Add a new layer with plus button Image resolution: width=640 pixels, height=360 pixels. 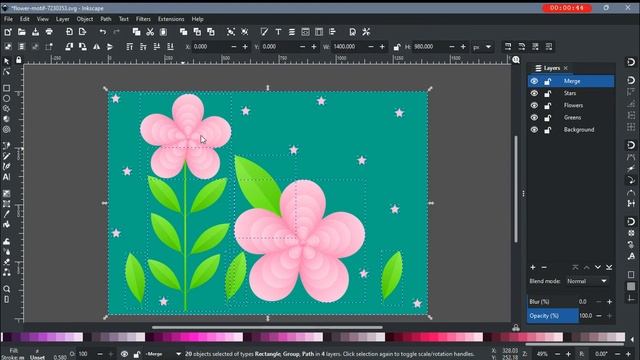[533, 267]
